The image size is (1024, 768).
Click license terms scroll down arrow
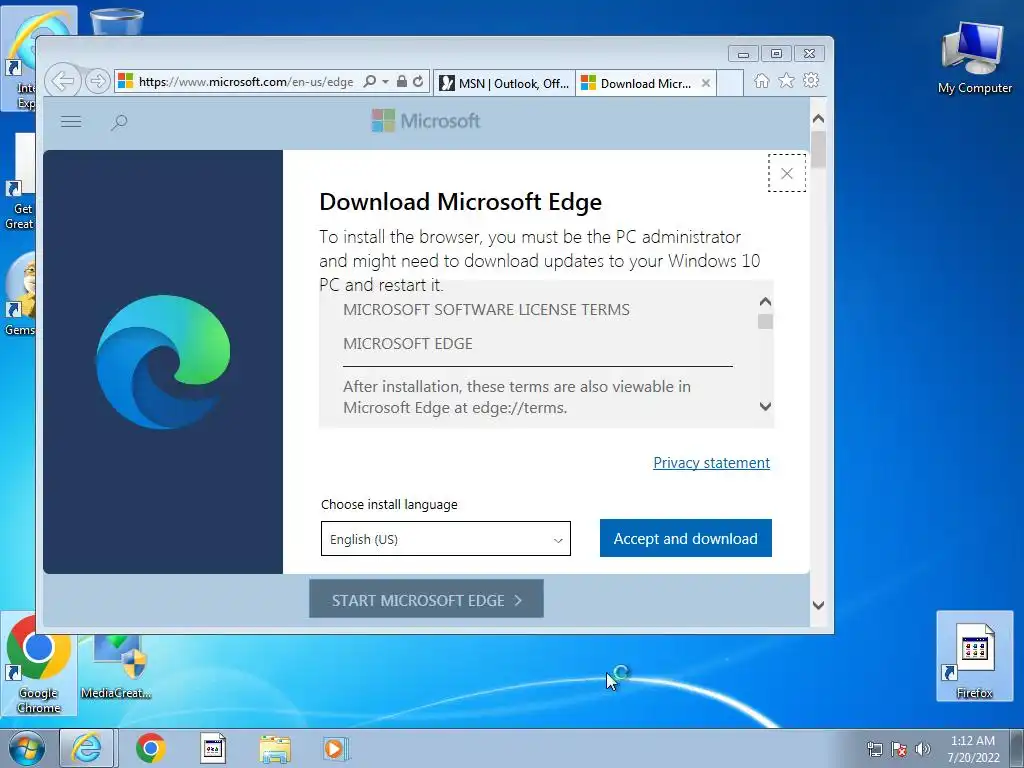click(x=765, y=406)
